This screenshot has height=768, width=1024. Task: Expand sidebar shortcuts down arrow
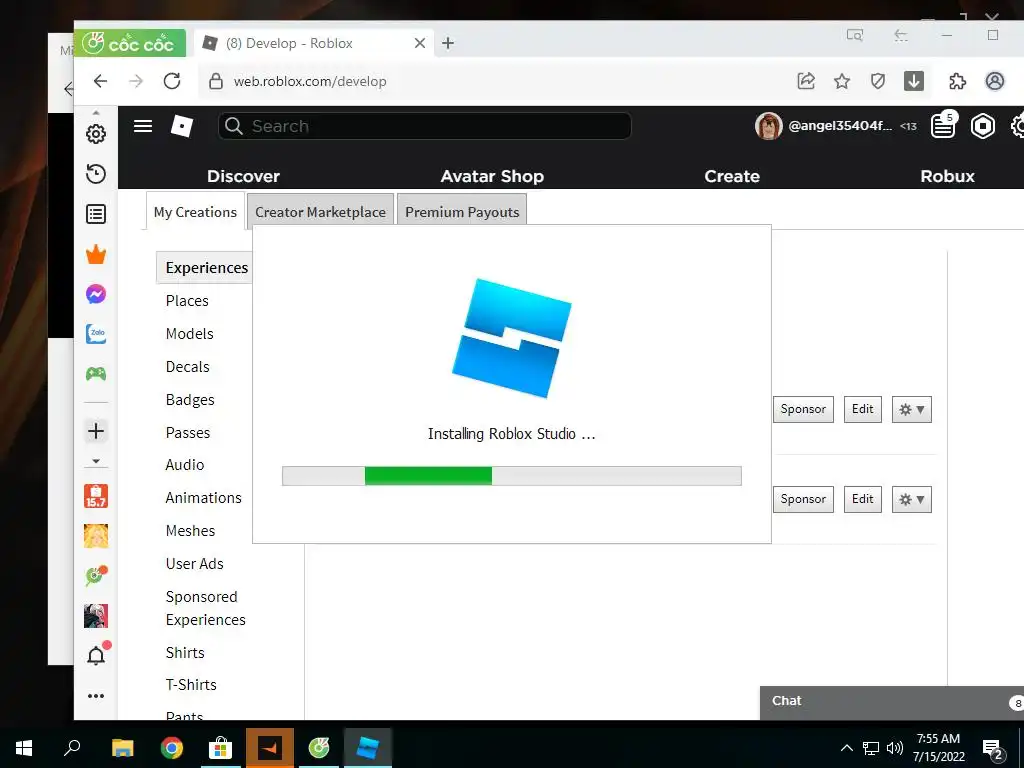96,462
